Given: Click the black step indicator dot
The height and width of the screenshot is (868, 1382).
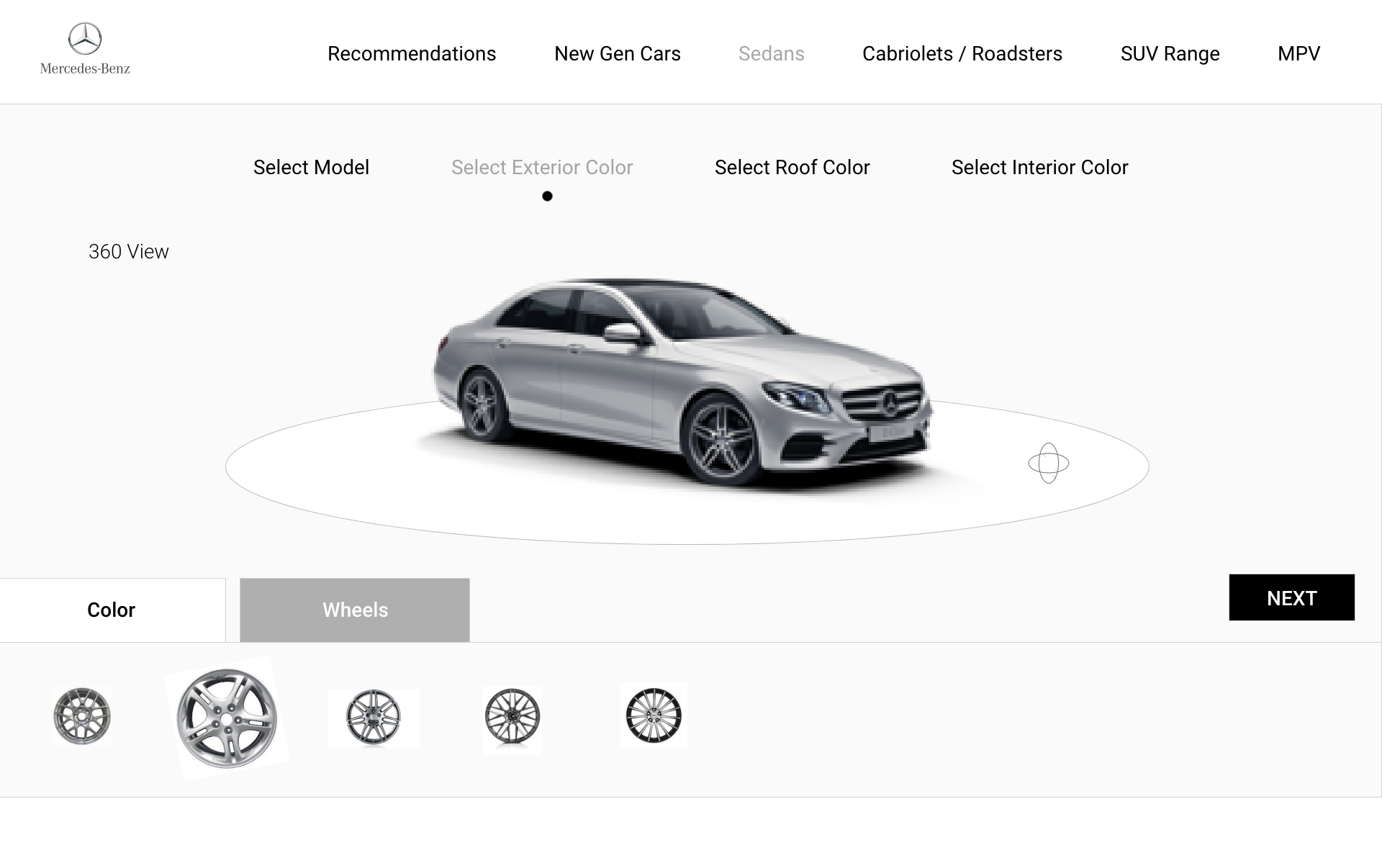Looking at the screenshot, I should click(547, 196).
